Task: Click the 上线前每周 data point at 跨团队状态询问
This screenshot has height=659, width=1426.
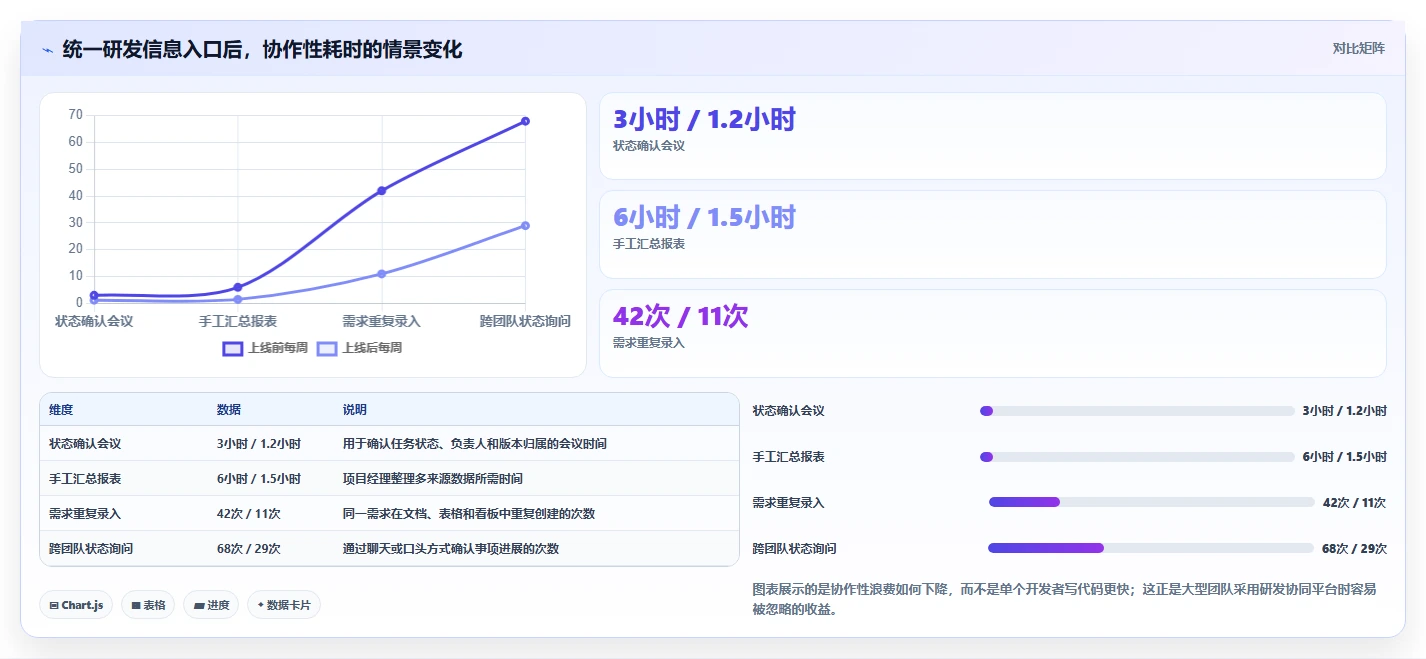Action: click(x=525, y=121)
